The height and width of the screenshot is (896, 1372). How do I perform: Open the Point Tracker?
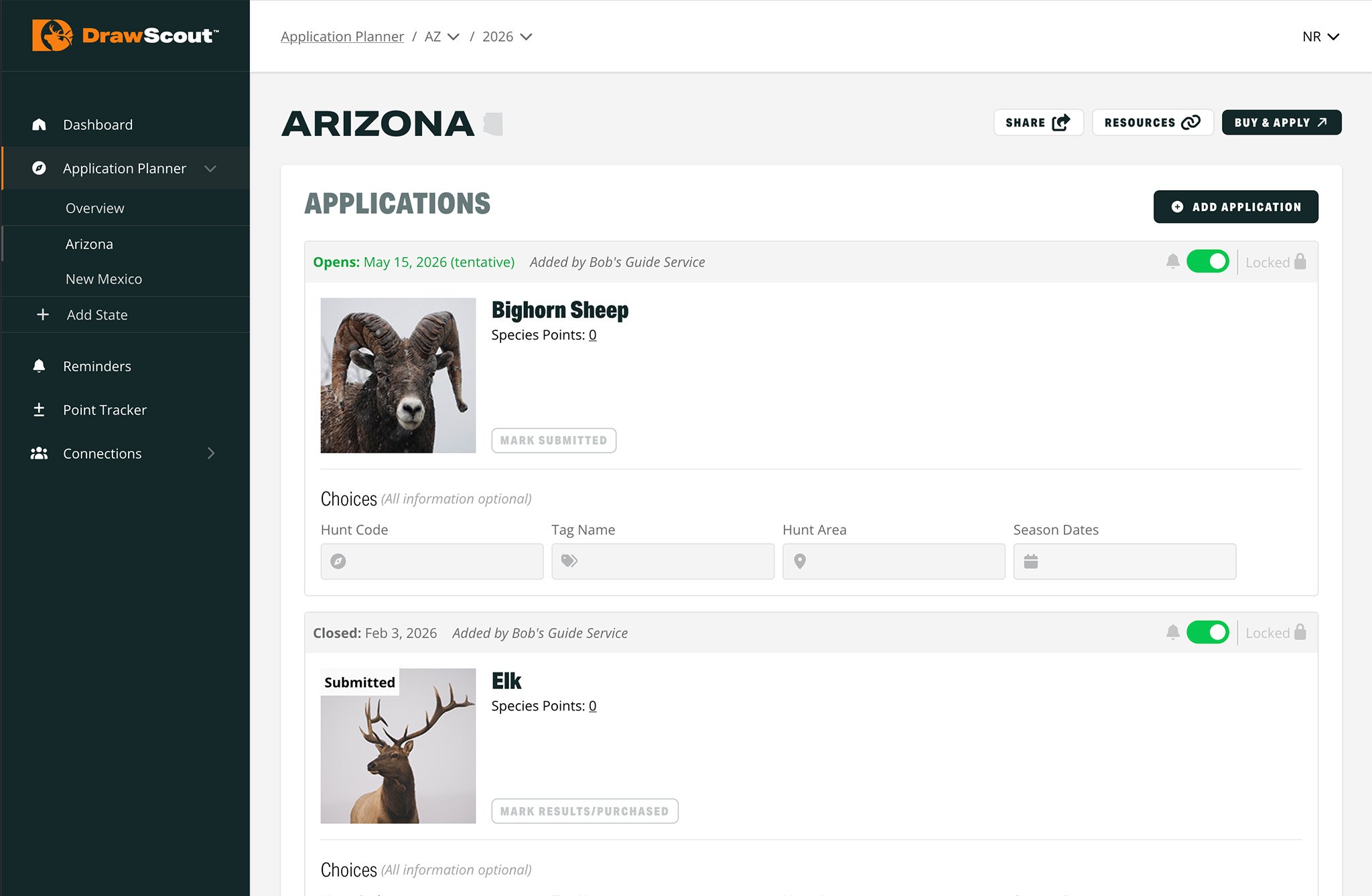coord(104,409)
